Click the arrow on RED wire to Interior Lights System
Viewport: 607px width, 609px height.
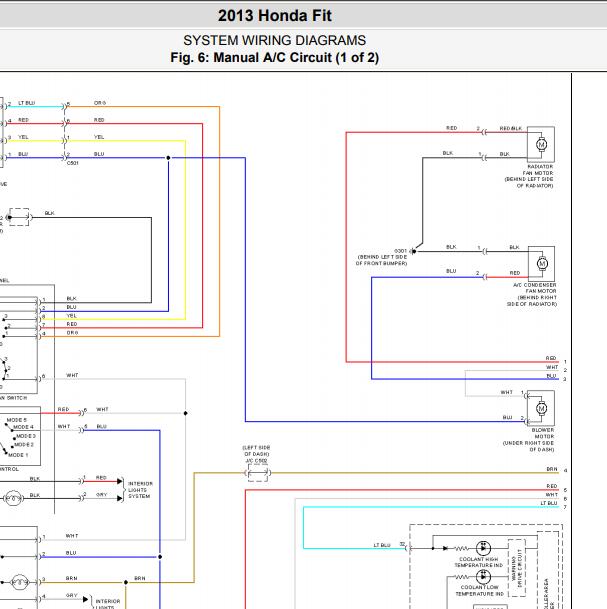tap(120, 481)
